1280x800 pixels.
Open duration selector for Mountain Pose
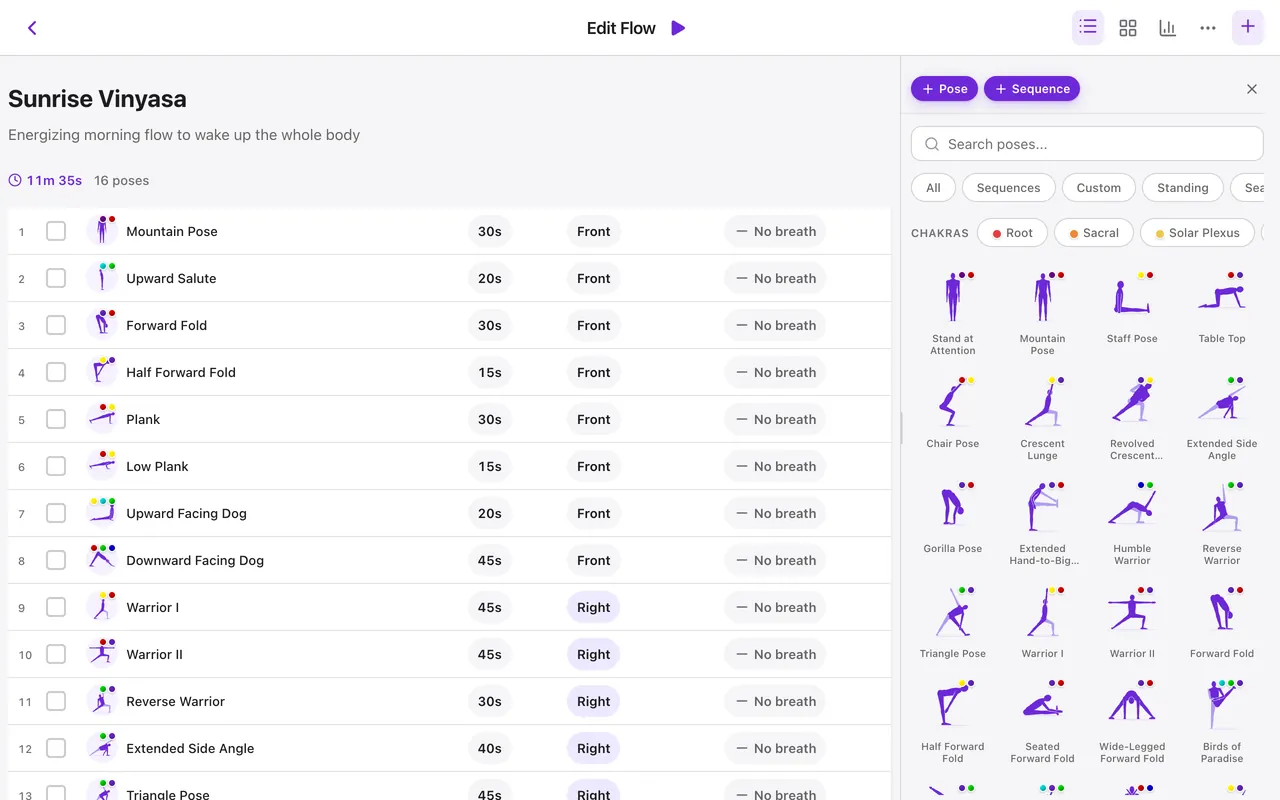point(490,231)
